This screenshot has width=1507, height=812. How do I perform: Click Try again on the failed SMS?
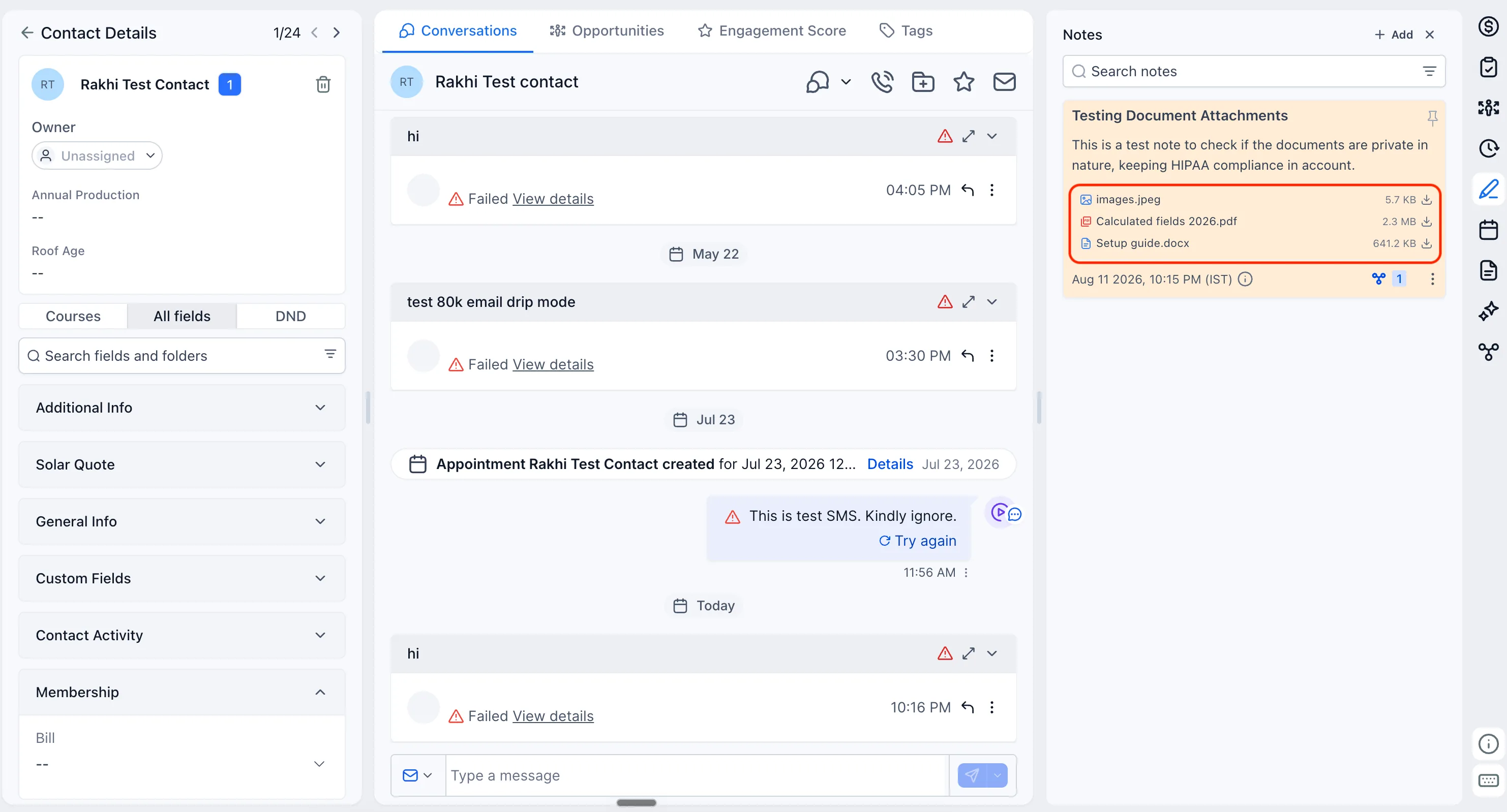[x=917, y=541]
